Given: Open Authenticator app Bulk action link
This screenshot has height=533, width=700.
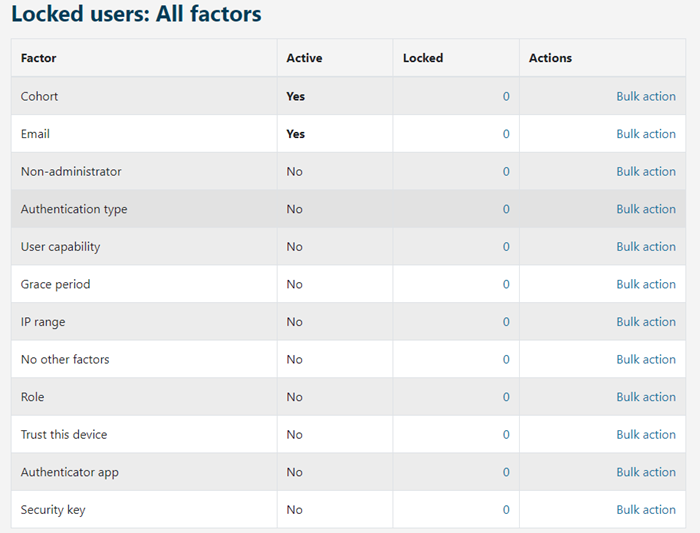Looking at the screenshot, I should click(x=645, y=472).
